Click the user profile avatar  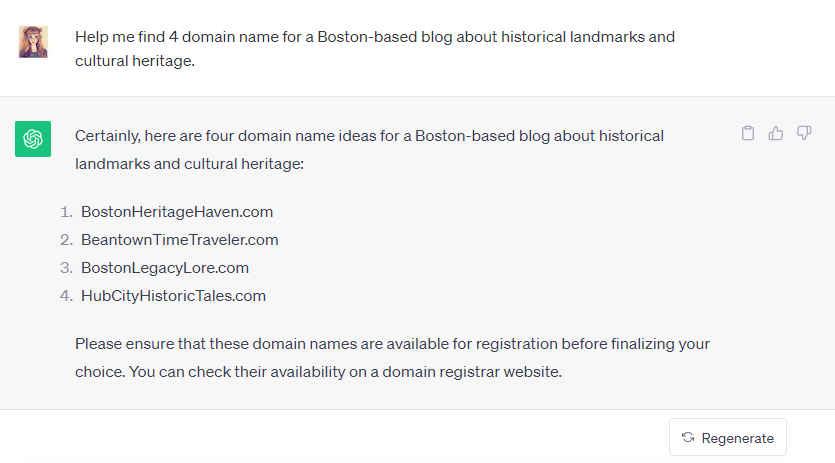(x=33, y=42)
